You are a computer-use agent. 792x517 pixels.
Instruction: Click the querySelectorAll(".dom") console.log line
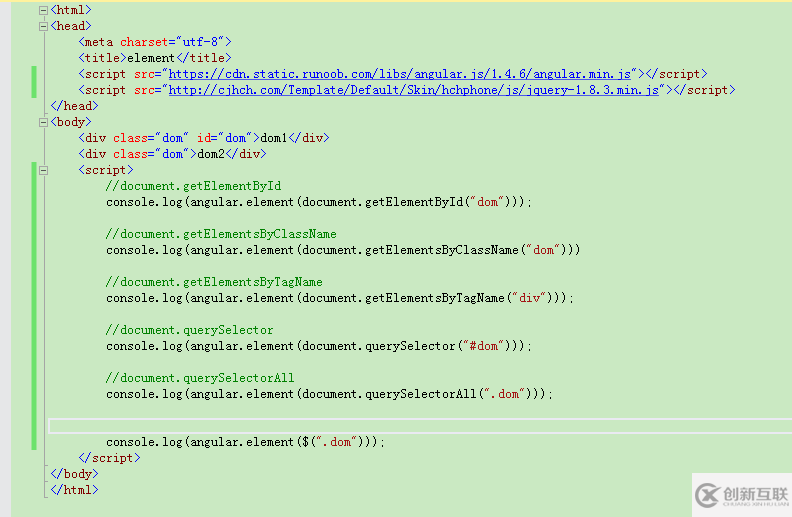(329, 394)
